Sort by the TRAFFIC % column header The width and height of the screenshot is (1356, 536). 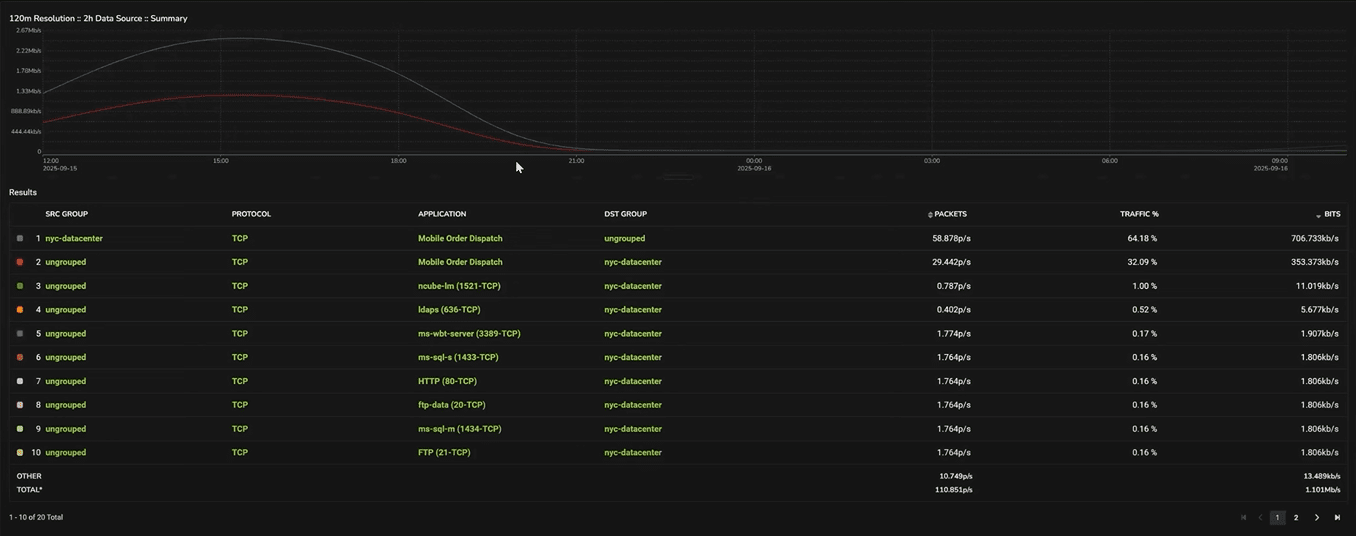(1139, 214)
